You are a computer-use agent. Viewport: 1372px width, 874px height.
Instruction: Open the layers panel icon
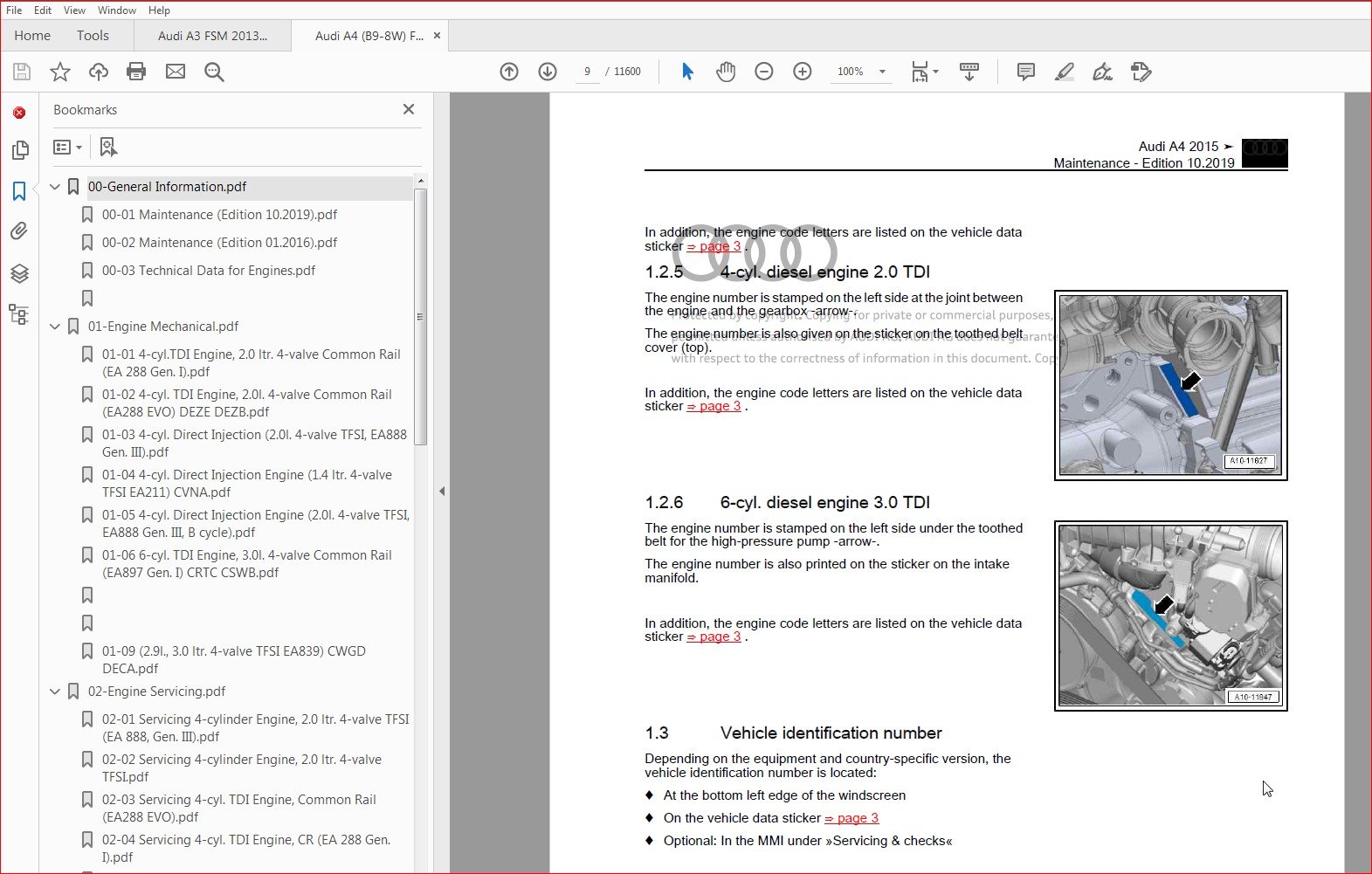click(x=19, y=272)
